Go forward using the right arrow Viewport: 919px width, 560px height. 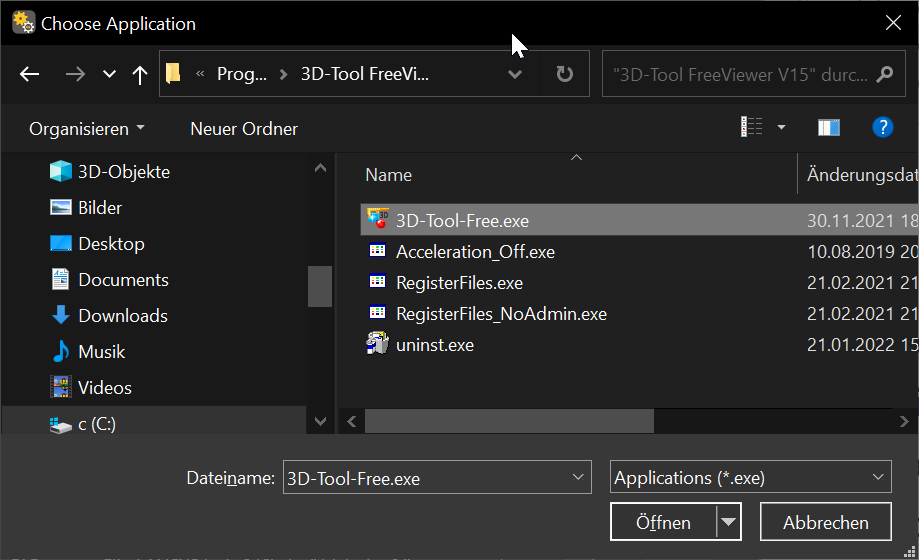(x=75, y=74)
